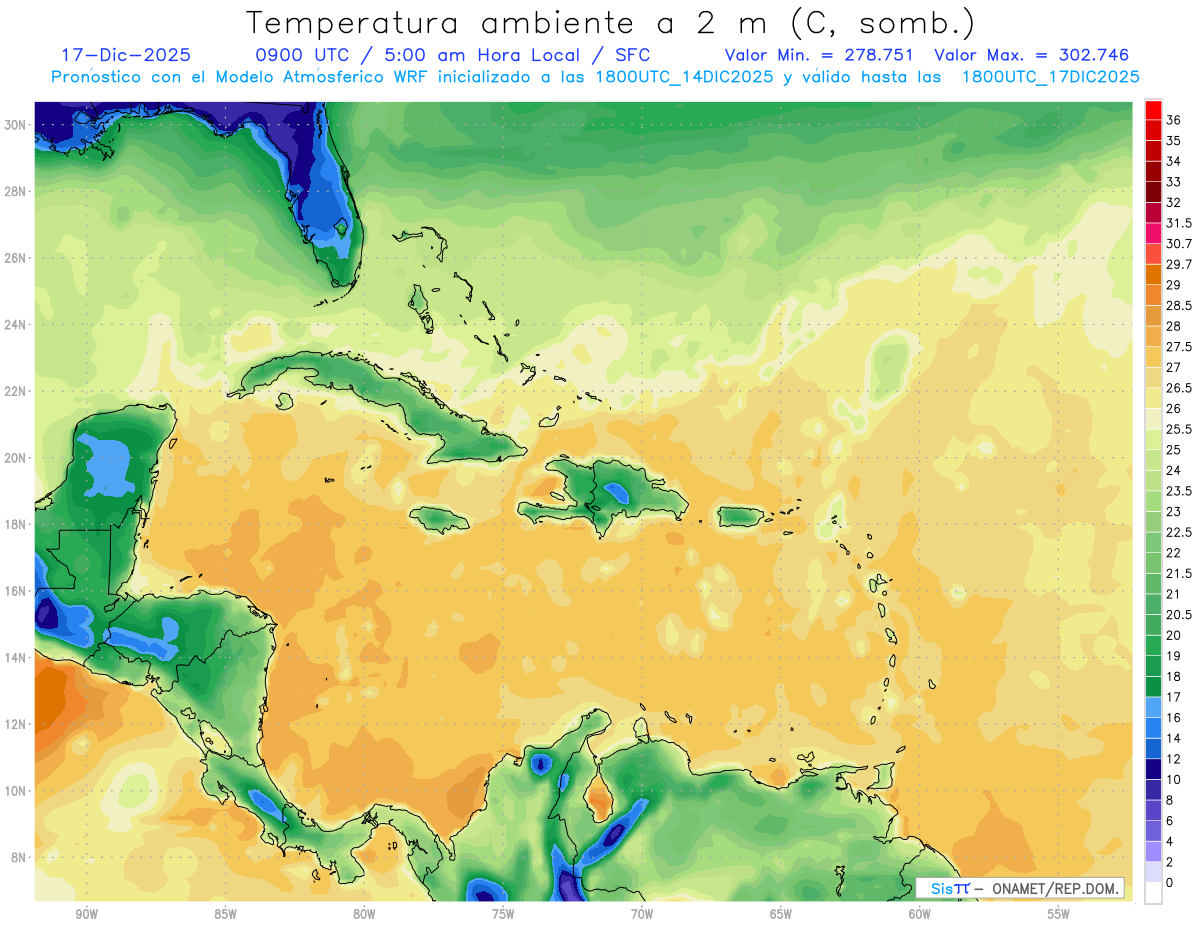This screenshot has width=1200, height=927.
Task: Click the legend swatch between 10 and 12
Action: coord(1153,769)
